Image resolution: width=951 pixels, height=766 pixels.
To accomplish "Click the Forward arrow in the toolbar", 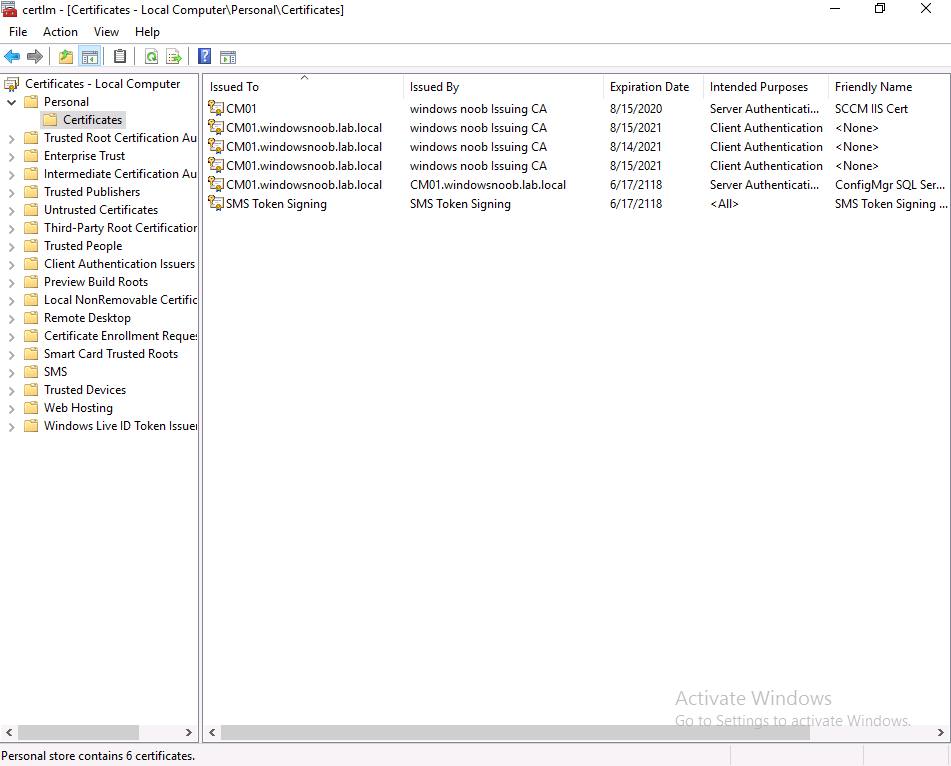I will (x=35, y=57).
